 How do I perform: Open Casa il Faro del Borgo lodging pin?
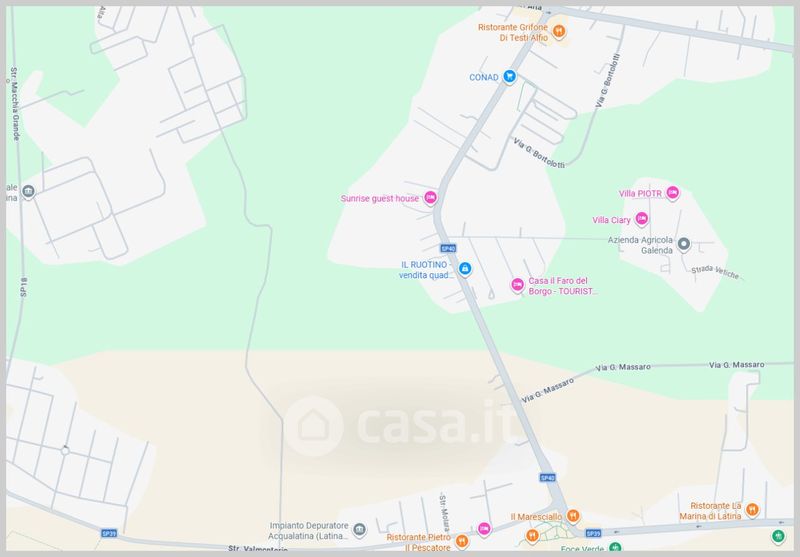click(x=517, y=285)
